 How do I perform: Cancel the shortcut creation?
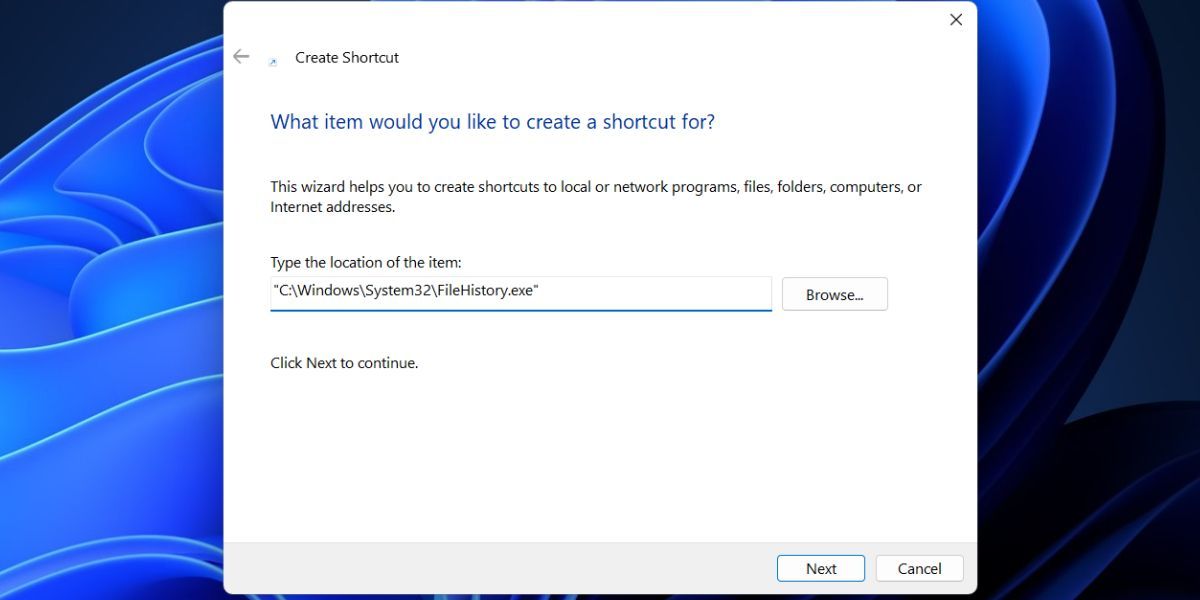click(x=919, y=568)
